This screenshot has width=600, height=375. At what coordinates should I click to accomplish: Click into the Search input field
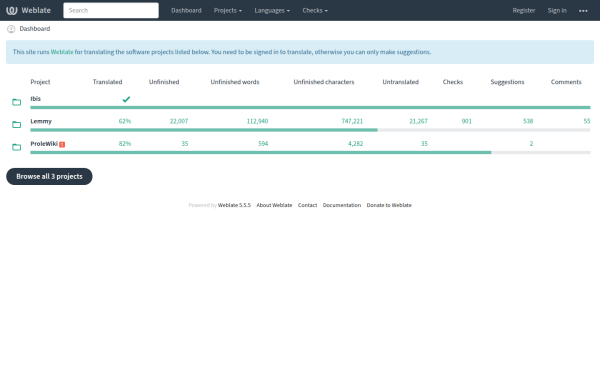111,10
